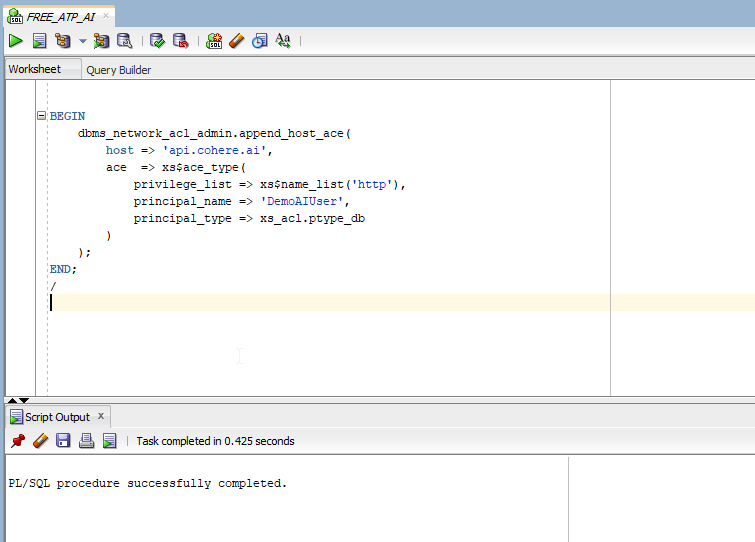
Task: Select the FREE_ATP_AI connection tab
Action: 60,17
